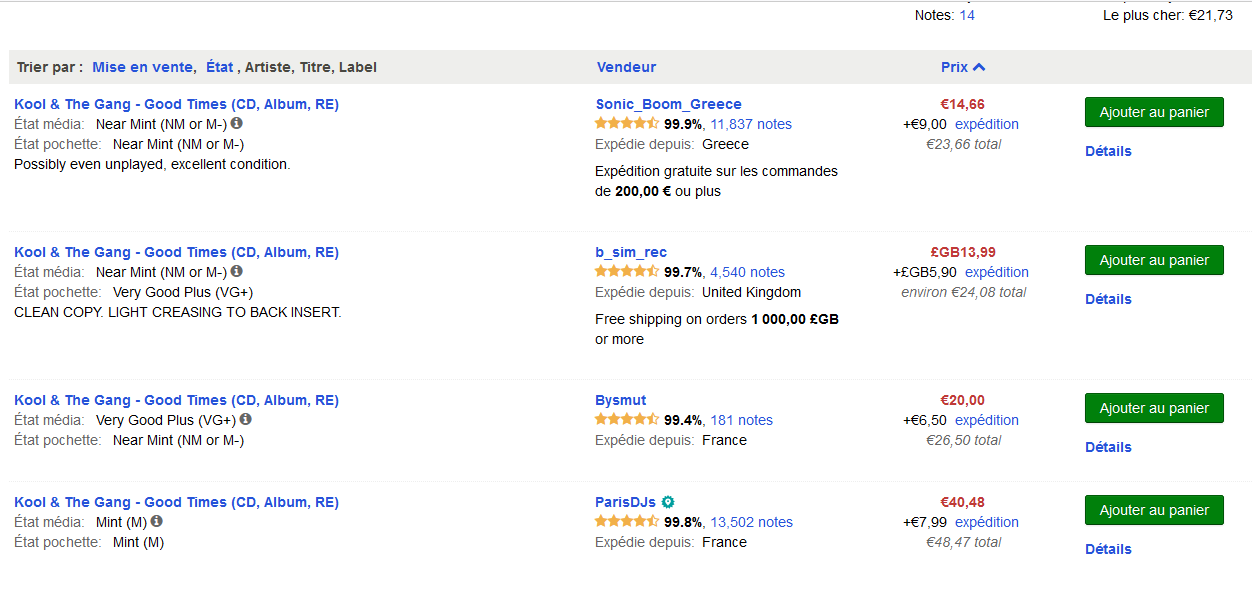This screenshot has height=593, width=1252.
Task: Sort listings by État
Action: pos(219,67)
